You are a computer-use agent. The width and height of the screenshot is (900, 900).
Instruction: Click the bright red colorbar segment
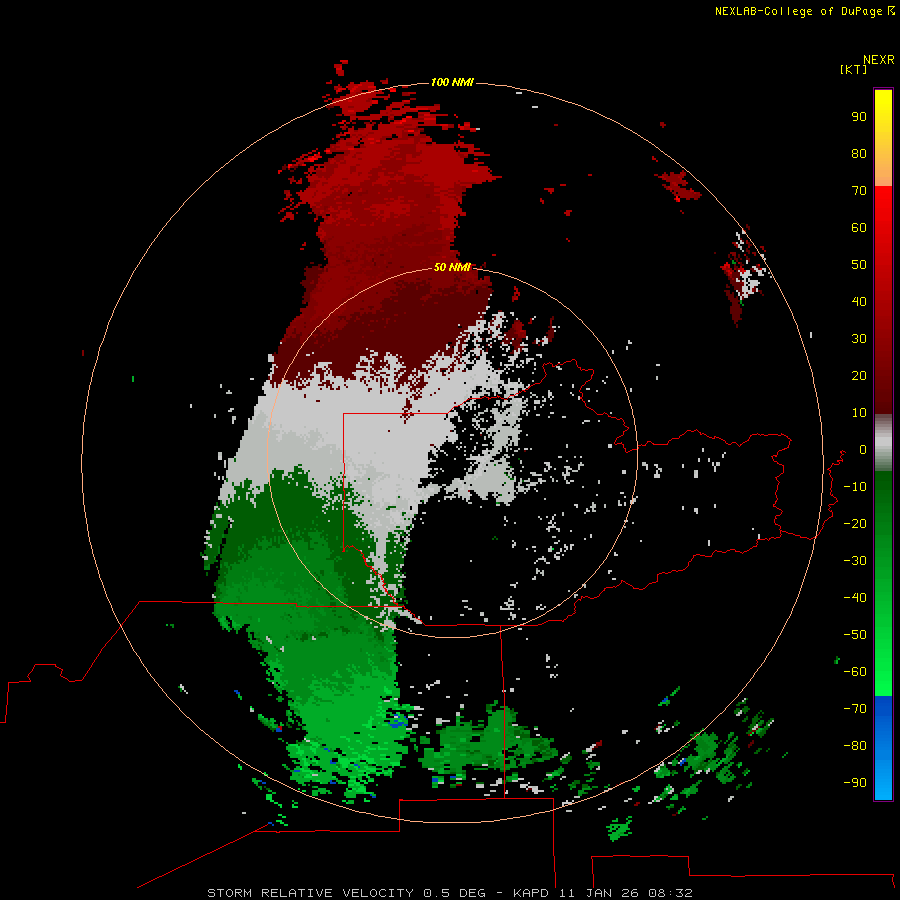(x=883, y=230)
